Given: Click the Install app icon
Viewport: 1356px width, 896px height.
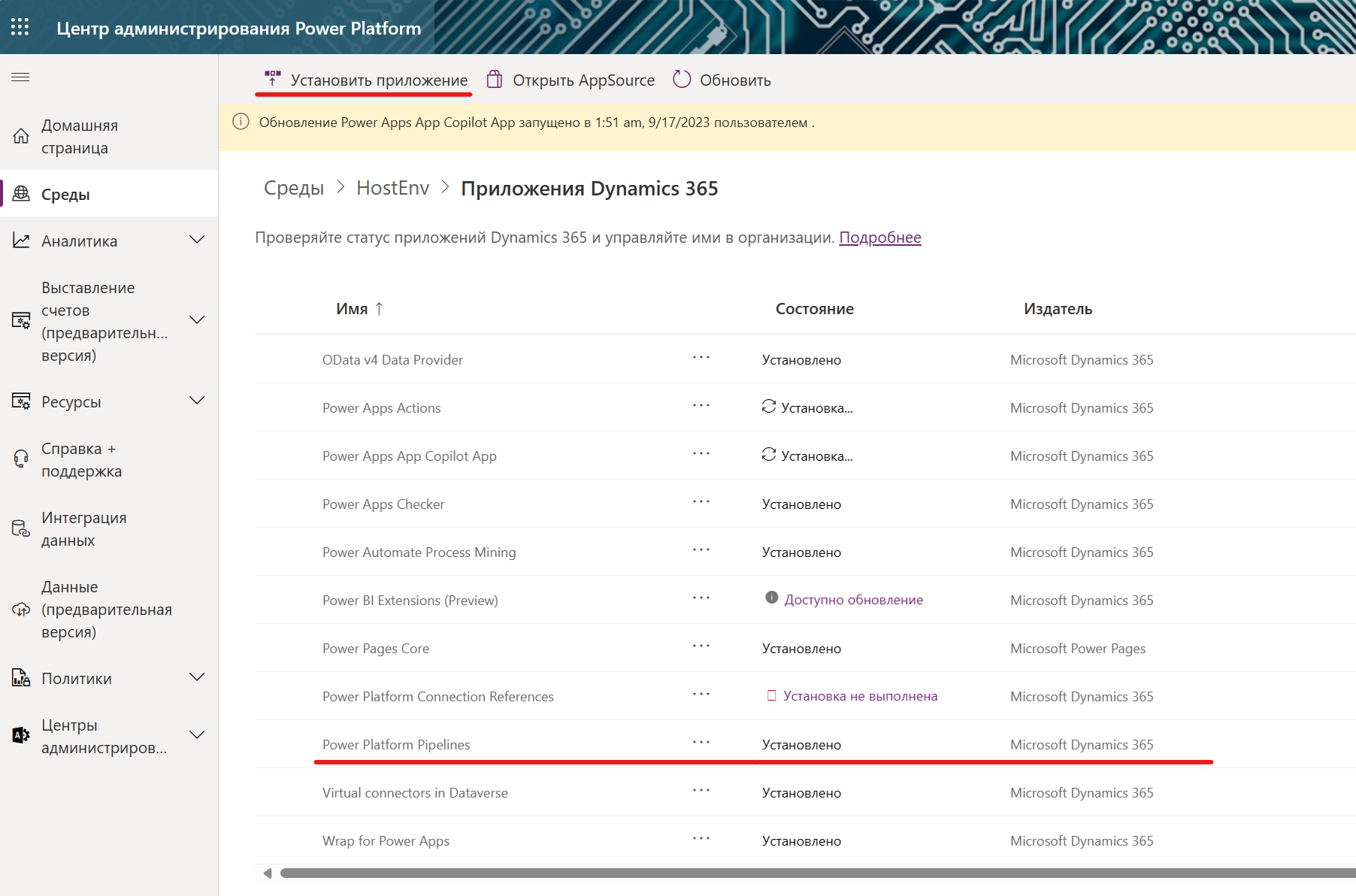Looking at the screenshot, I should click(x=272, y=79).
